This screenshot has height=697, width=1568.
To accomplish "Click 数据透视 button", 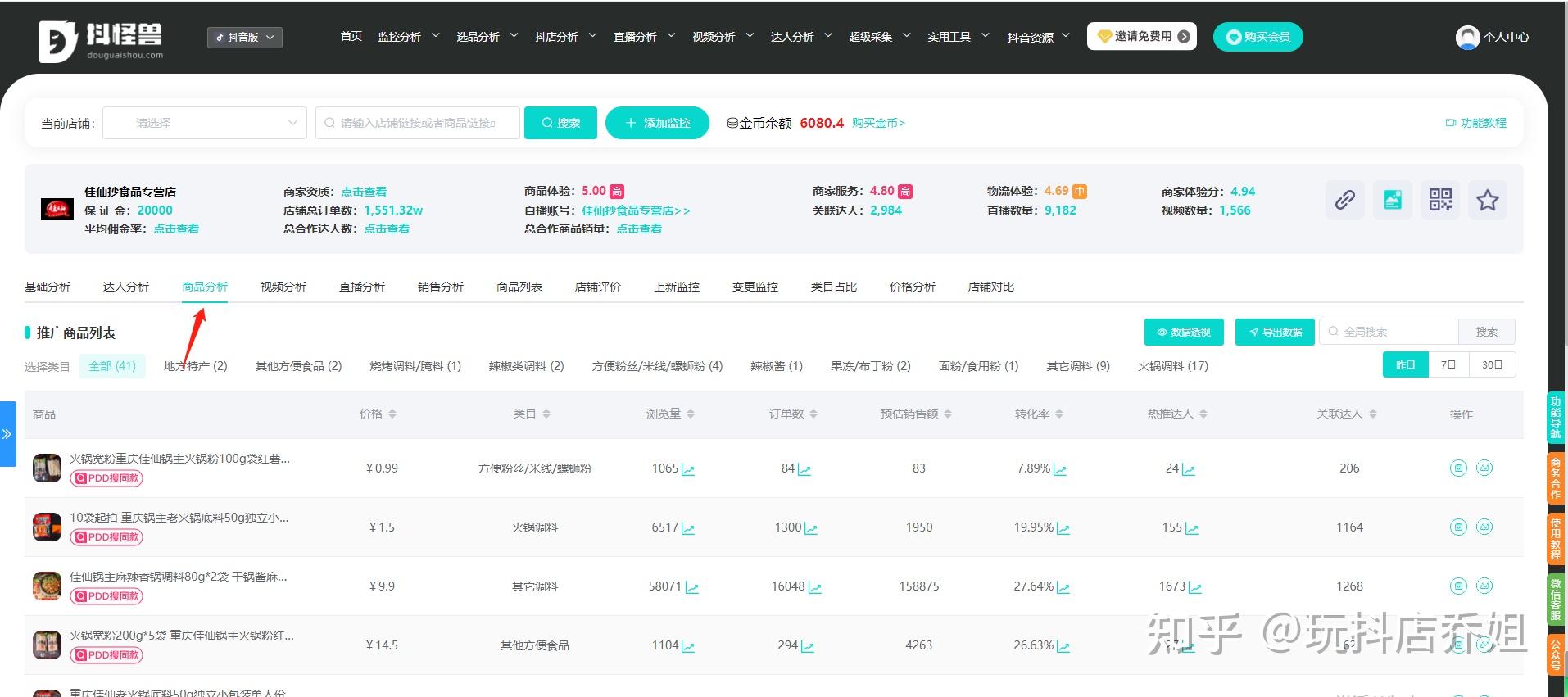I will pyautogui.click(x=1184, y=332).
